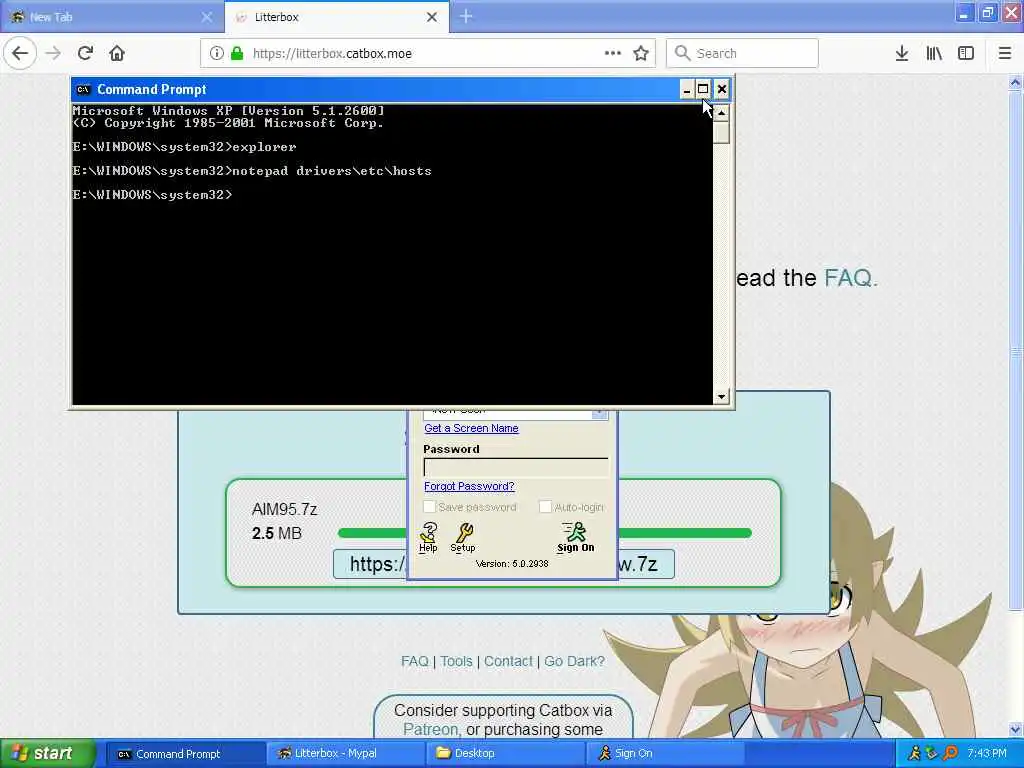
Task: Open Get a Screen Name link
Action: pos(471,428)
